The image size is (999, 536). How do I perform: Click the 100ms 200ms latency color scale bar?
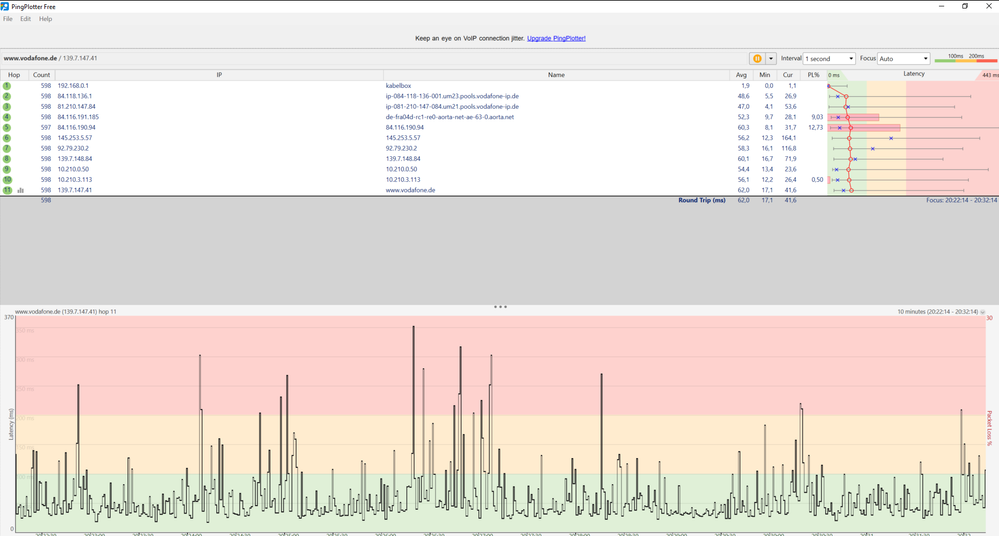[965, 59]
